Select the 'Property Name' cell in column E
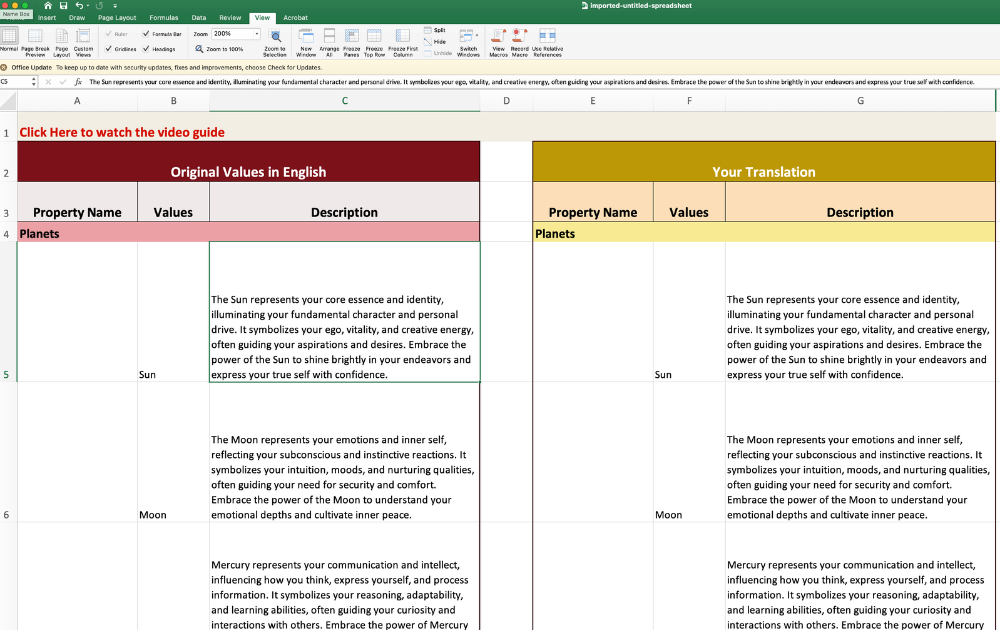 592,202
